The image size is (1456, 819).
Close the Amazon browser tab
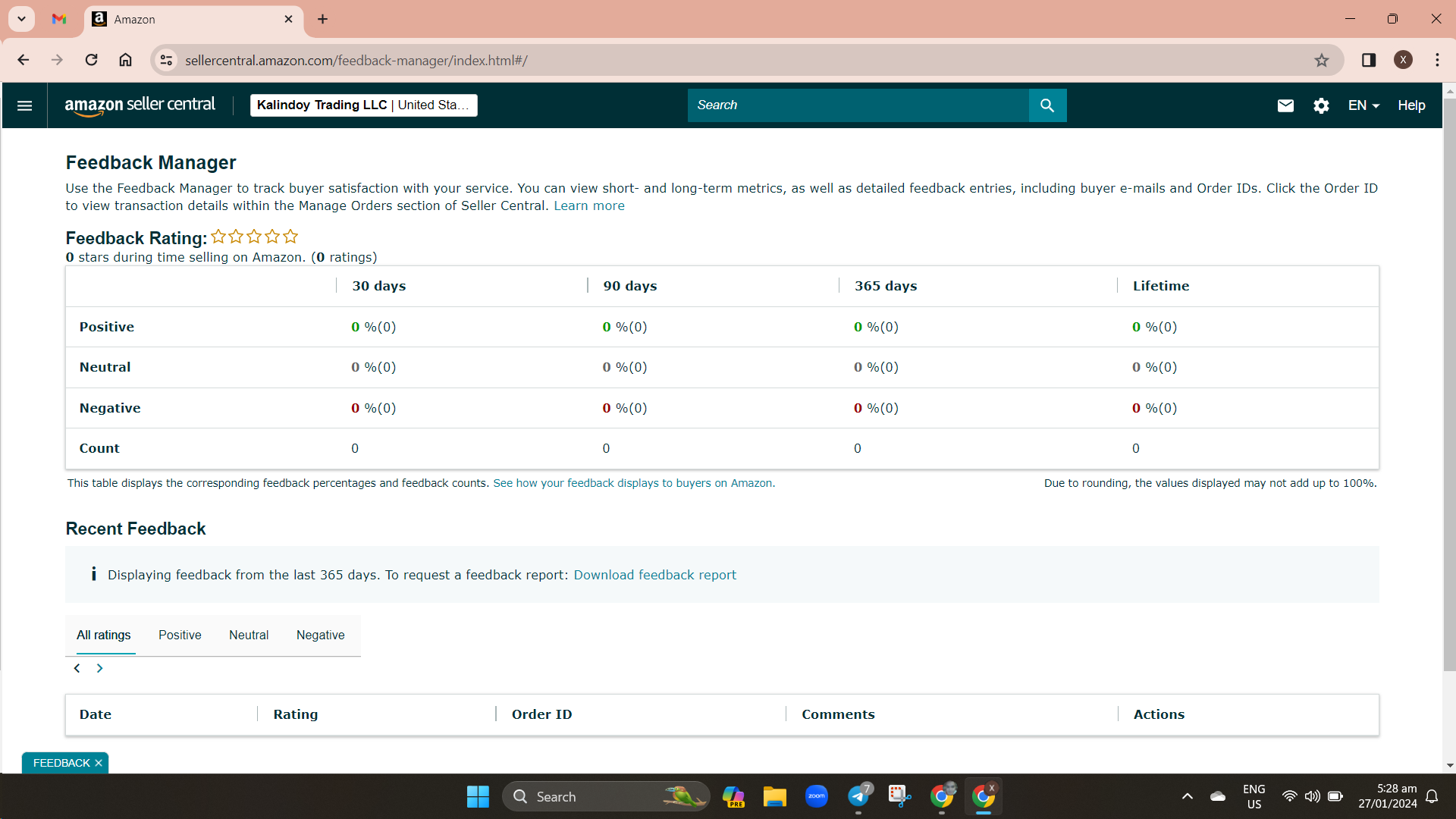(288, 19)
